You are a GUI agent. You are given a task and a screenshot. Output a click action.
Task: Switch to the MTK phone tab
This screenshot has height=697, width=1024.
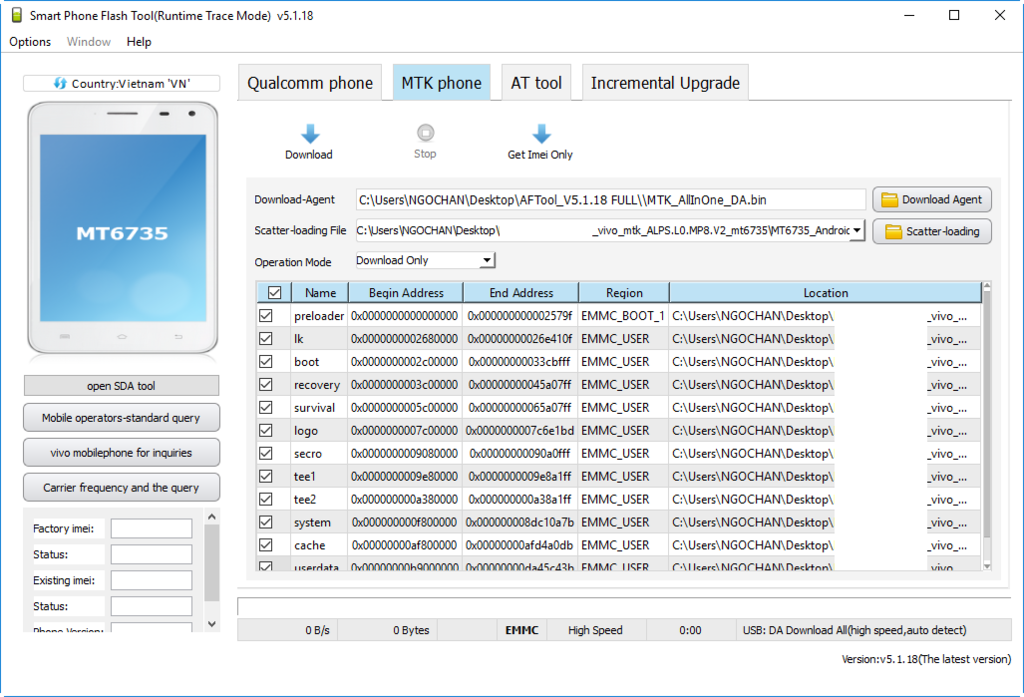(x=441, y=83)
